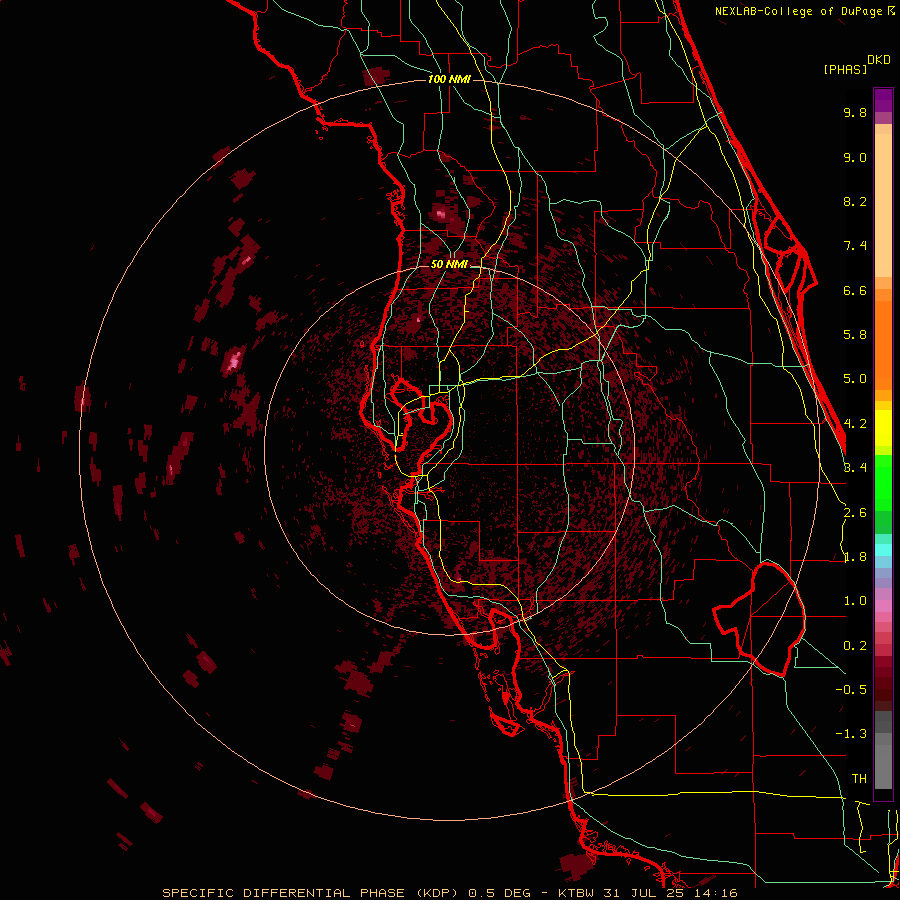Pick the purple band topping the color bar
This screenshot has height=900, width=900.
pos(883,100)
